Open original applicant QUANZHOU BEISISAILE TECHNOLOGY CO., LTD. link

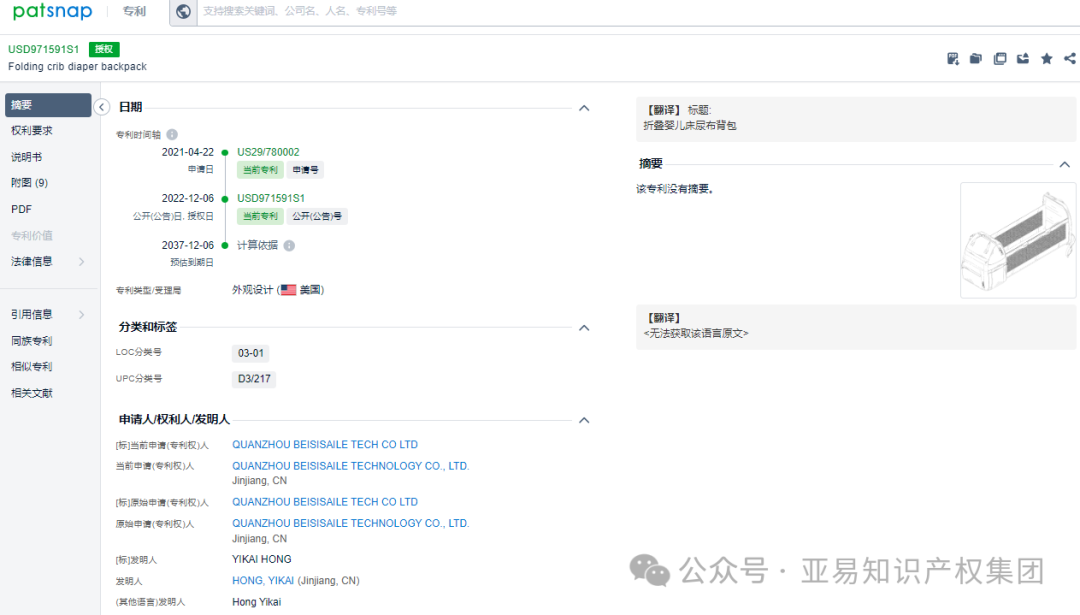point(351,523)
